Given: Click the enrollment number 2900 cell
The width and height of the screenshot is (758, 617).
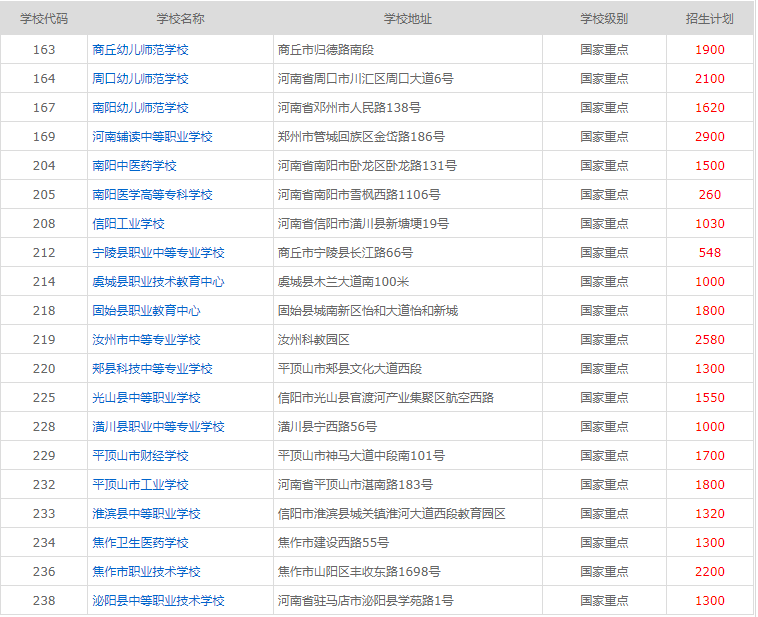Looking at the screenshot, I should pos(709,136).
